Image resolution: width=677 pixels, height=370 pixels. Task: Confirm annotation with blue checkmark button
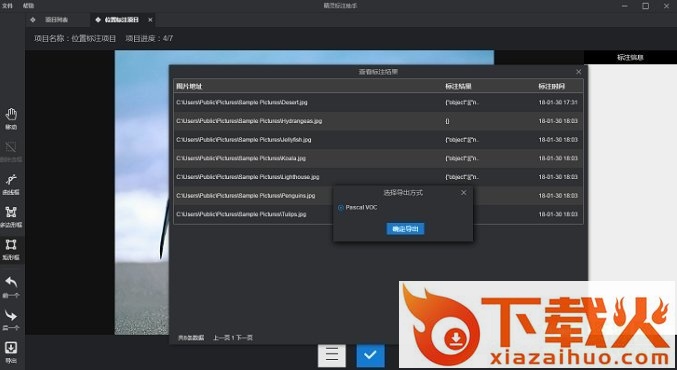370,355
